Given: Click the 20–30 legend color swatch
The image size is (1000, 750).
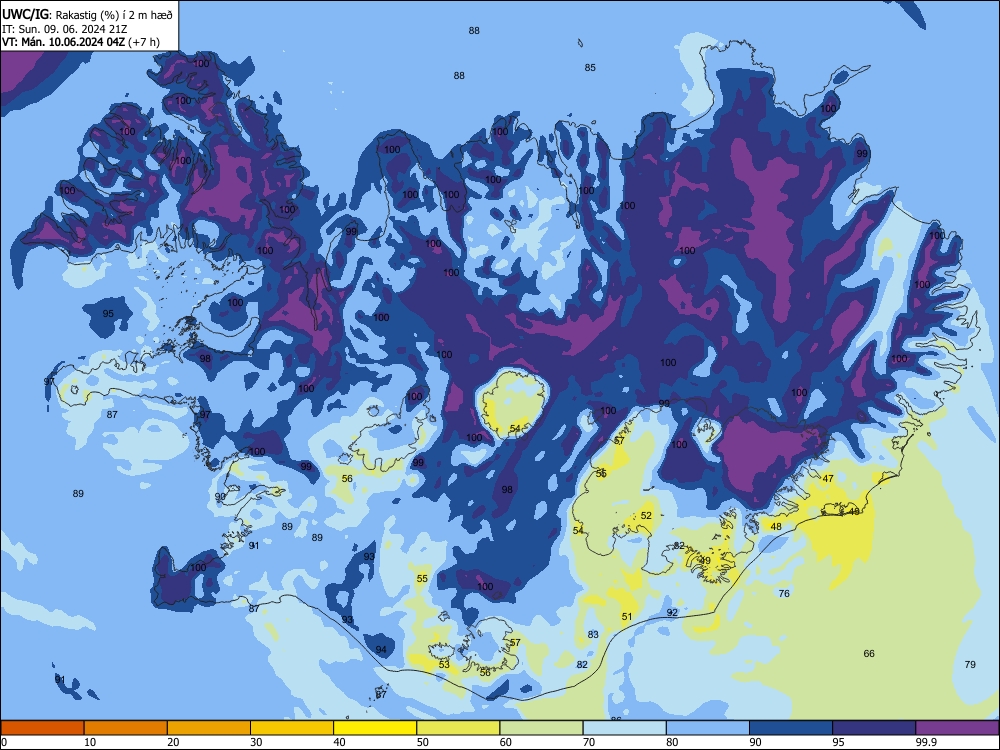Looking at the screenshot, I should (209, 728).
